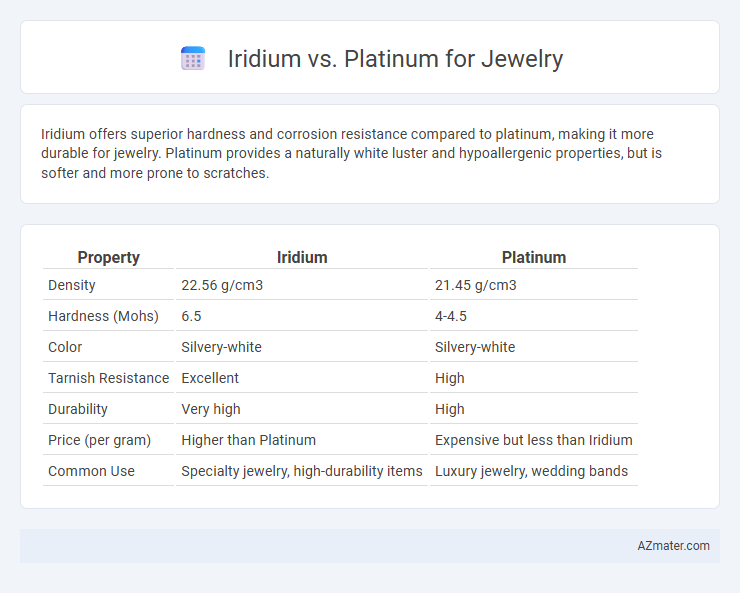Click 'Luxury jewelry, wedding bands' cell

(x=531, y=471)
